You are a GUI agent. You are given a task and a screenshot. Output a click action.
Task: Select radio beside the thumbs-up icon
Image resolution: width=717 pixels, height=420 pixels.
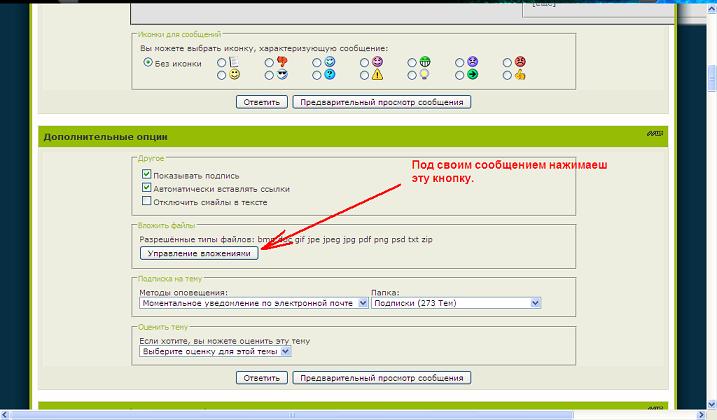tap(507, 75)
